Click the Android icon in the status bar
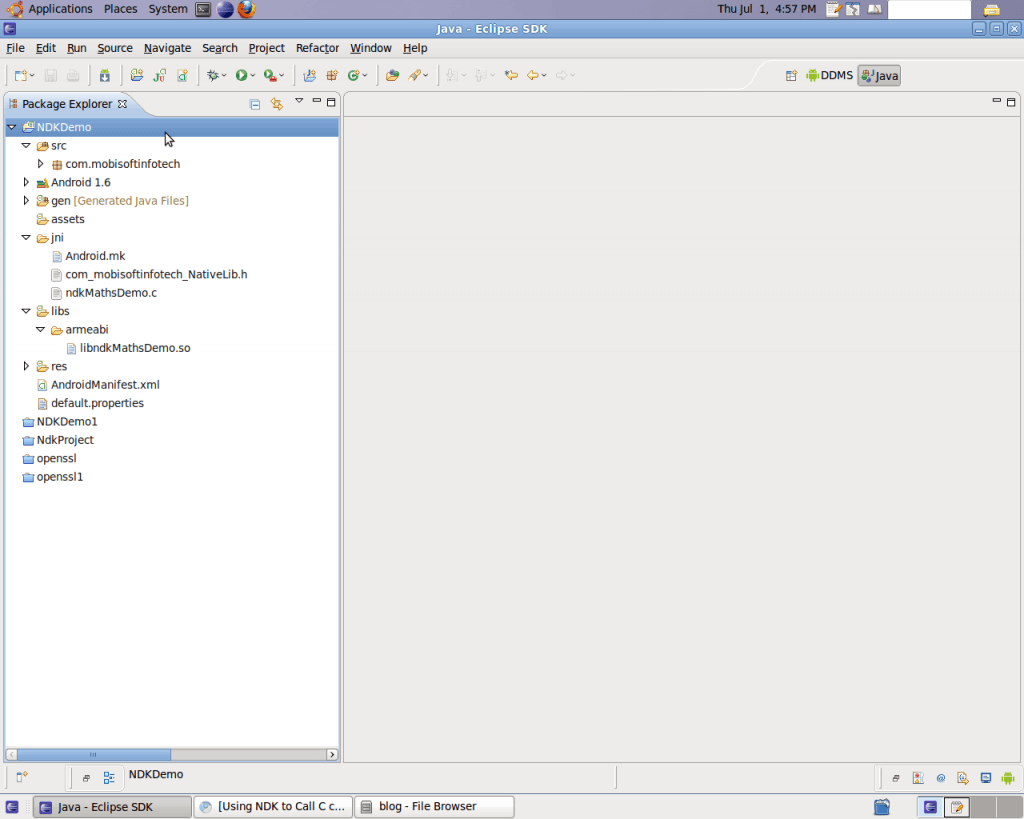The width and height of the screenshot is (1024, 819). click(x=1007, y=777)
